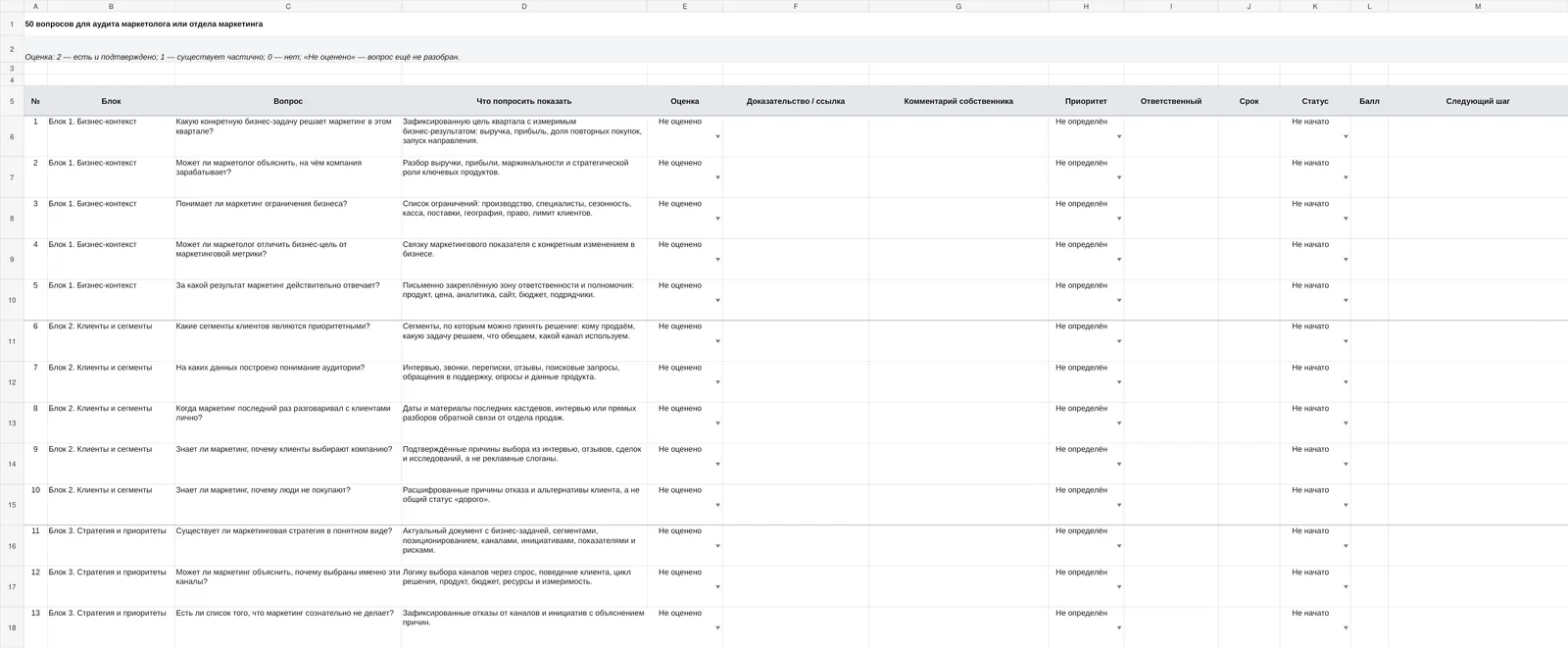This screenshot has width=1568, height=648.
Task: Click question 'На каких данных построено понимание аудитории?'
Action: (x=269, y=368)
